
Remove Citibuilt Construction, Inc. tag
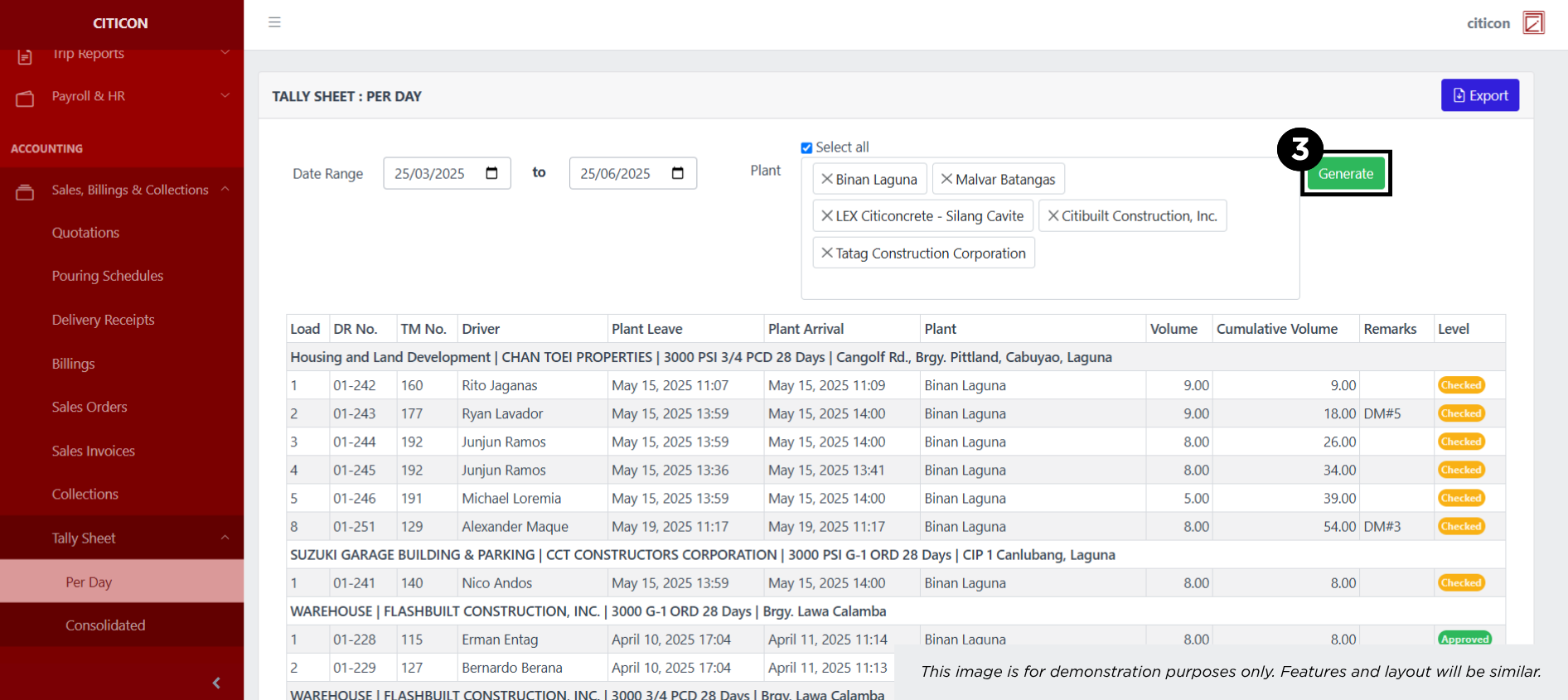coord(1053,215)
